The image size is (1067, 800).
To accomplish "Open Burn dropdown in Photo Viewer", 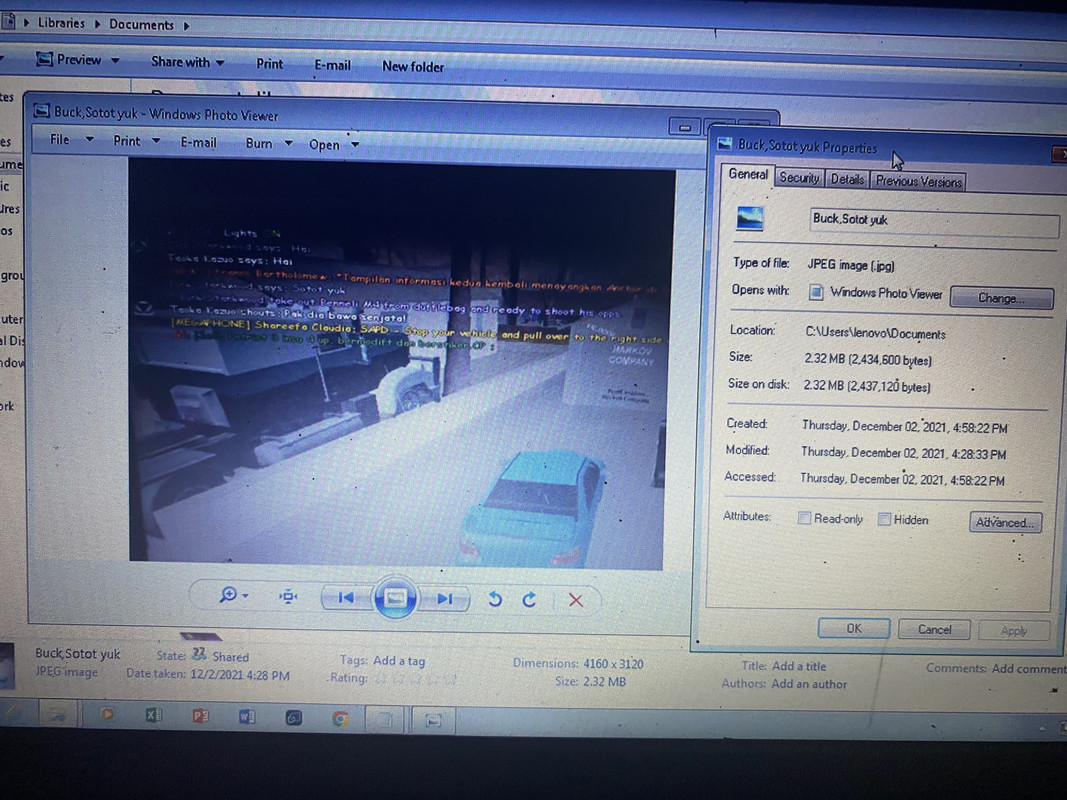I will tap(269, 144).
